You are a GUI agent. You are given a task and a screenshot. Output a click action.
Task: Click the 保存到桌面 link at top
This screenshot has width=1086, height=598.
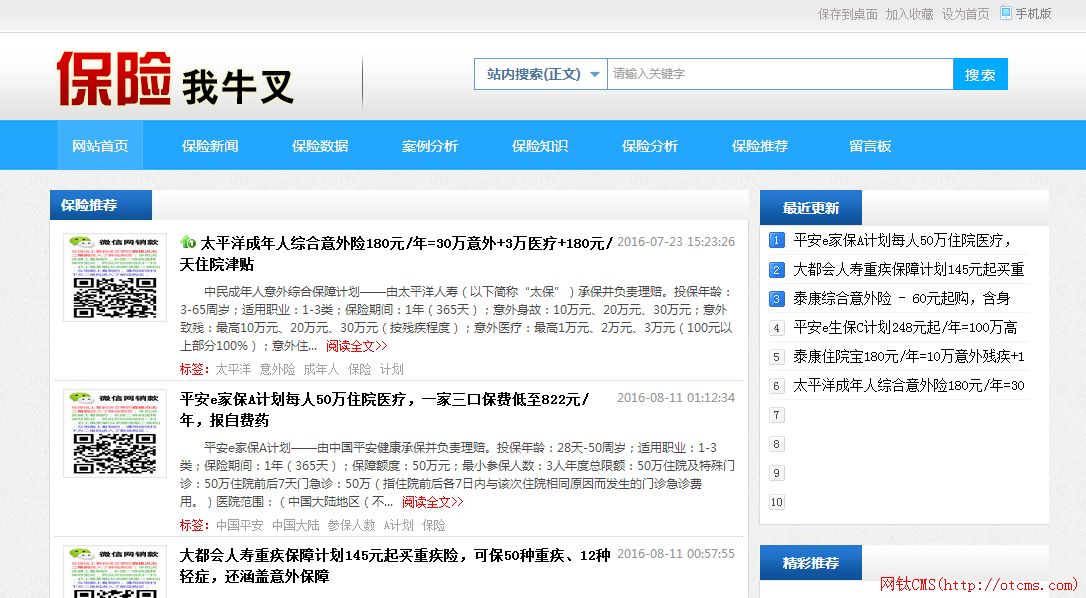pyautogui.click(x=848, y=14)
